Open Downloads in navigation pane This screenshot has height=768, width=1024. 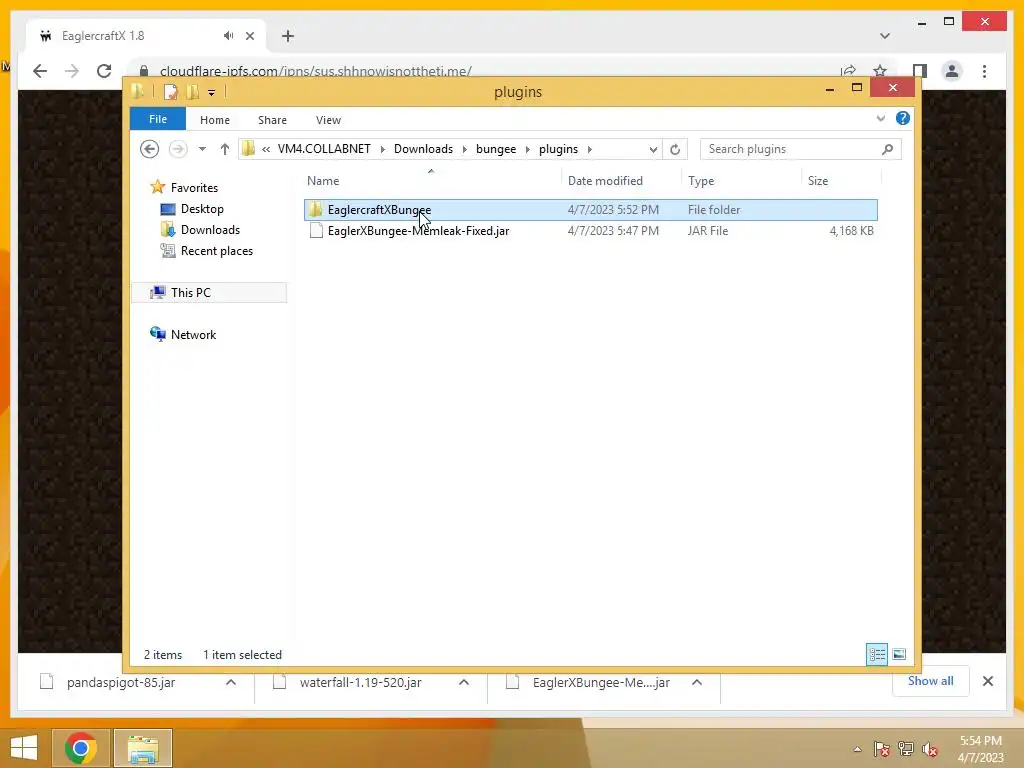coord(210,230)
